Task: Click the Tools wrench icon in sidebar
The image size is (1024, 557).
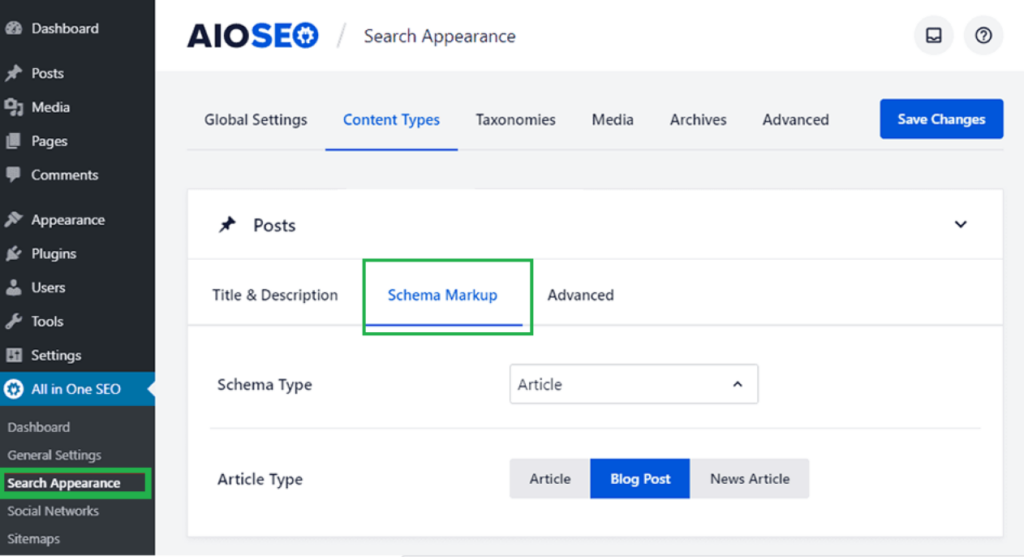Action: (13, 322)
